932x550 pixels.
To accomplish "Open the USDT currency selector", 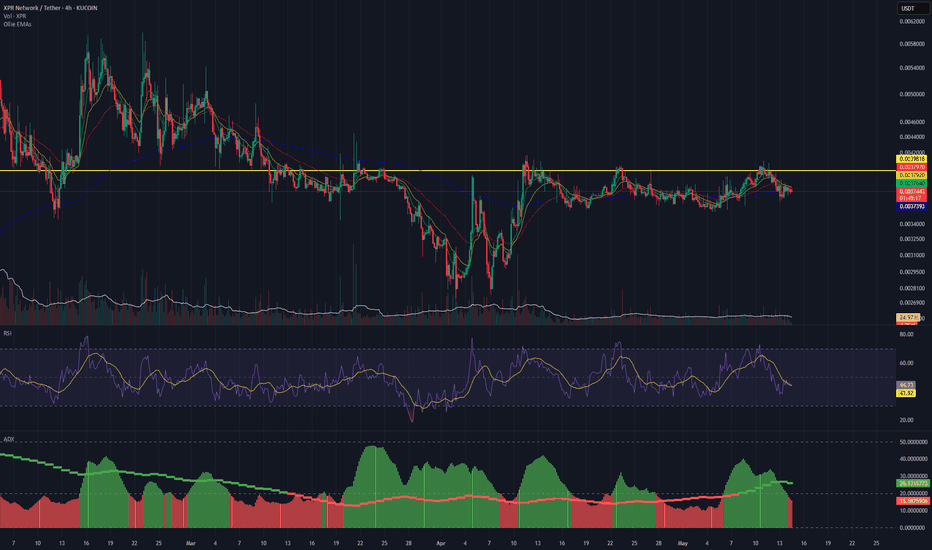I will point(912,8).
